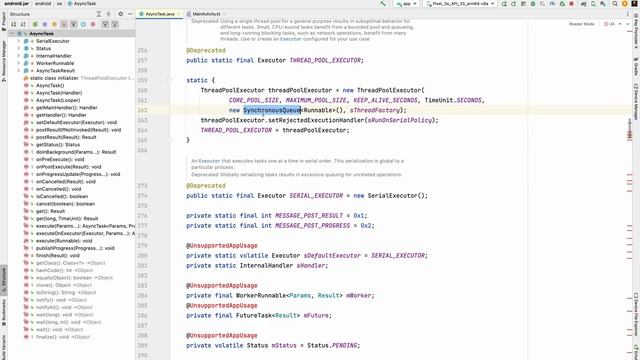The height and width of the screenshot is (360, 640).
Task: Toggle Show Properties yellow filter icon
Action: click(54, 24)
